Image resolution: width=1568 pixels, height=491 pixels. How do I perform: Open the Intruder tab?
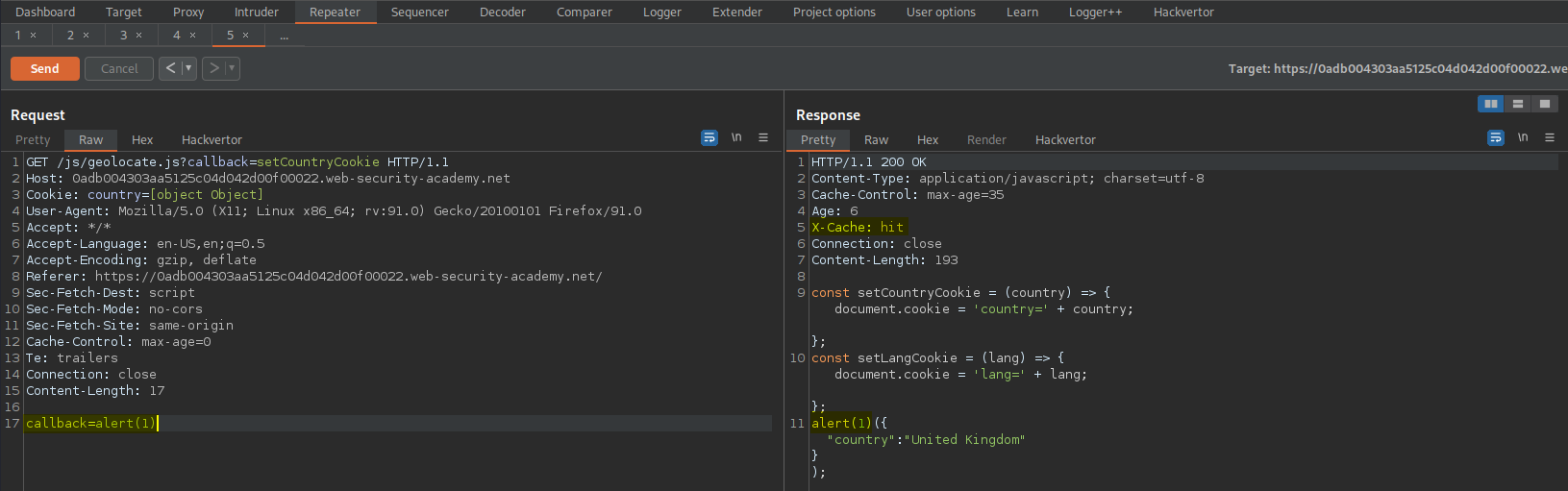257,12
